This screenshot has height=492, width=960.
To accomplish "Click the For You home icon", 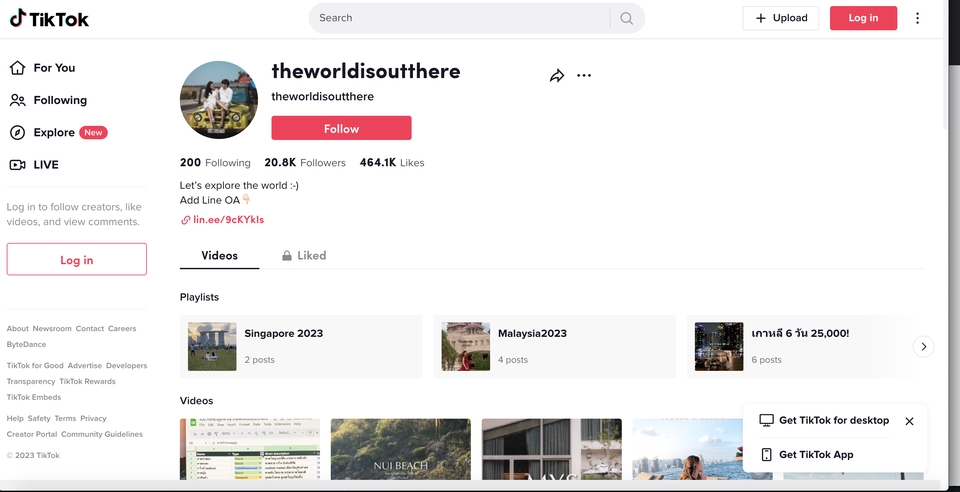I will (17, 68).
